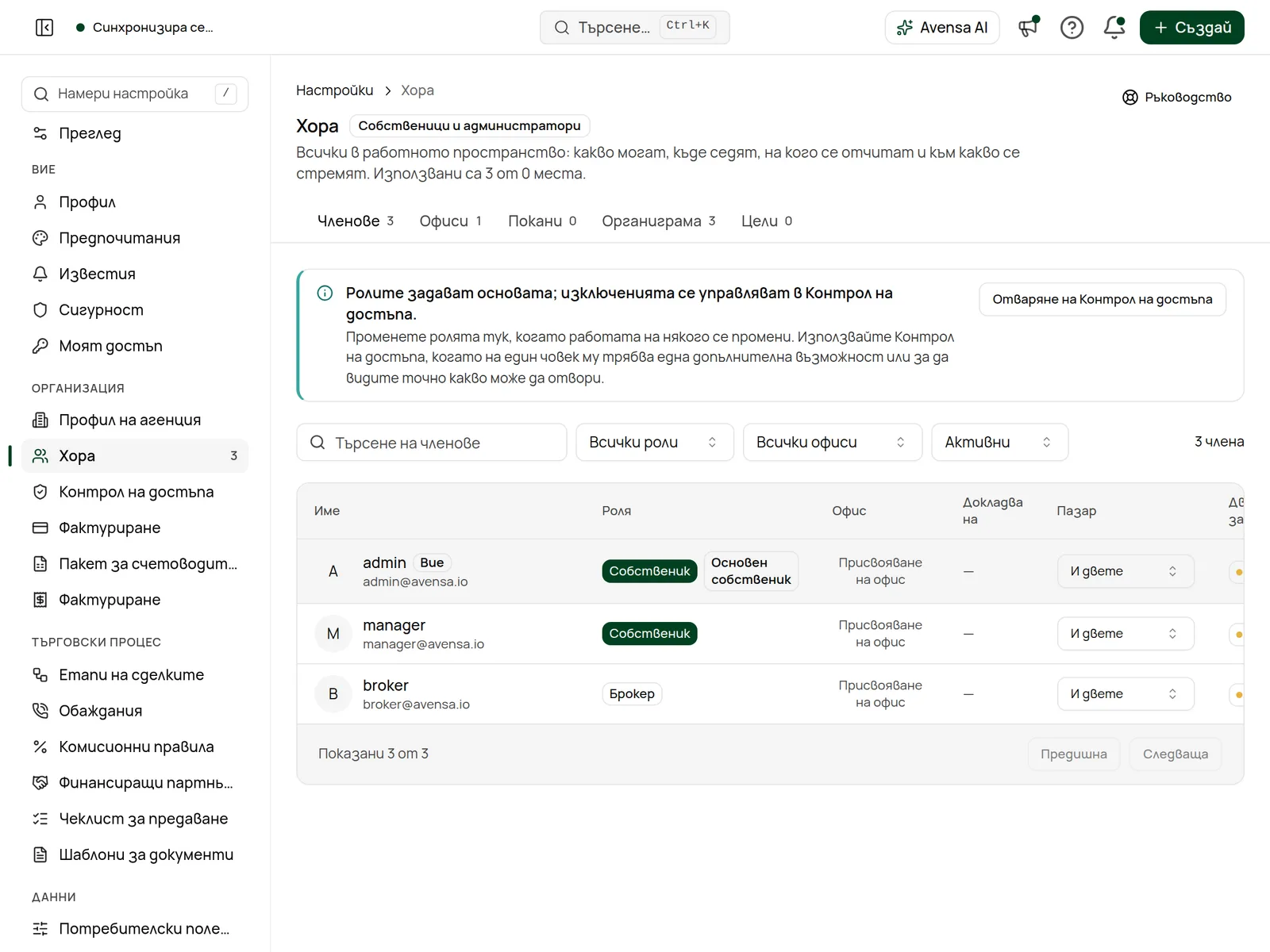Open Обаждания in the sidebar
Viewport: 1270px width, 952px height.
click(x=135, y=711)
